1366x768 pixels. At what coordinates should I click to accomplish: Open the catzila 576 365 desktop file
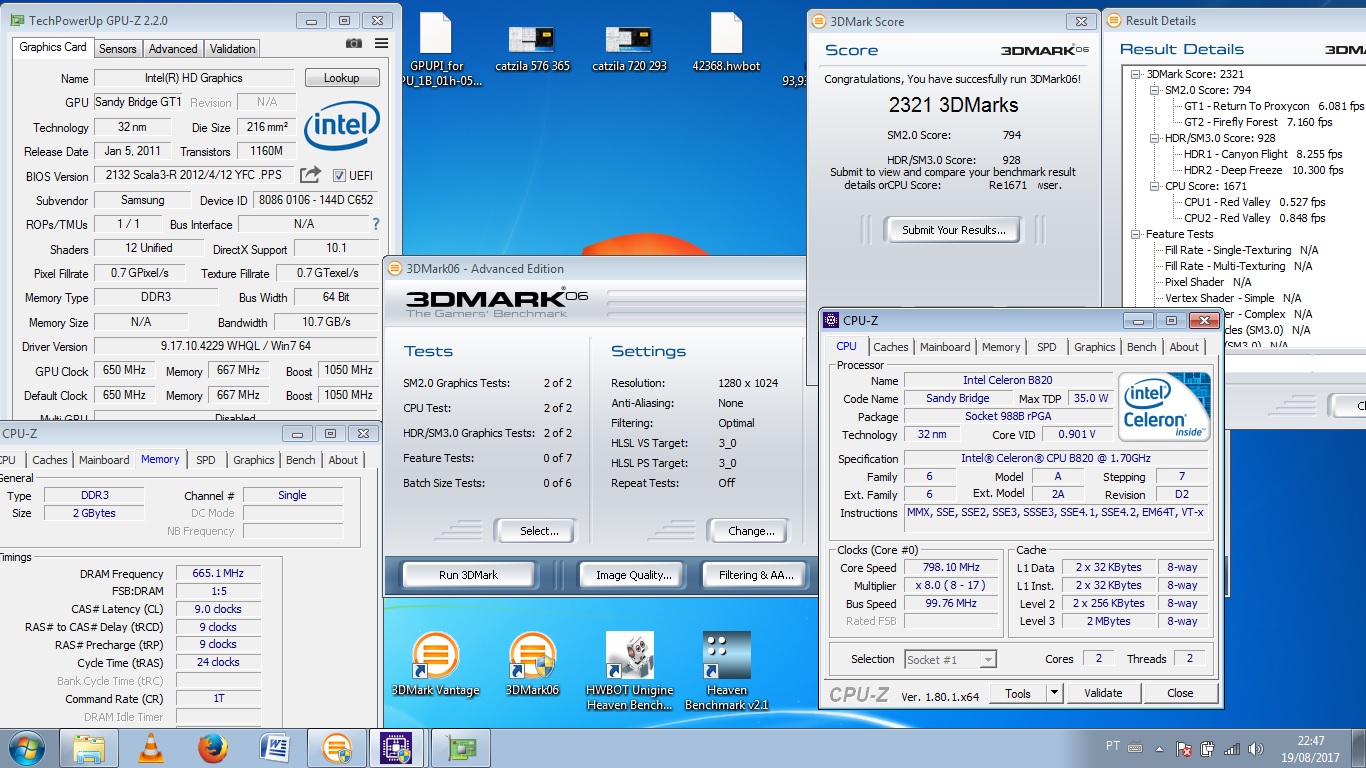532,47
